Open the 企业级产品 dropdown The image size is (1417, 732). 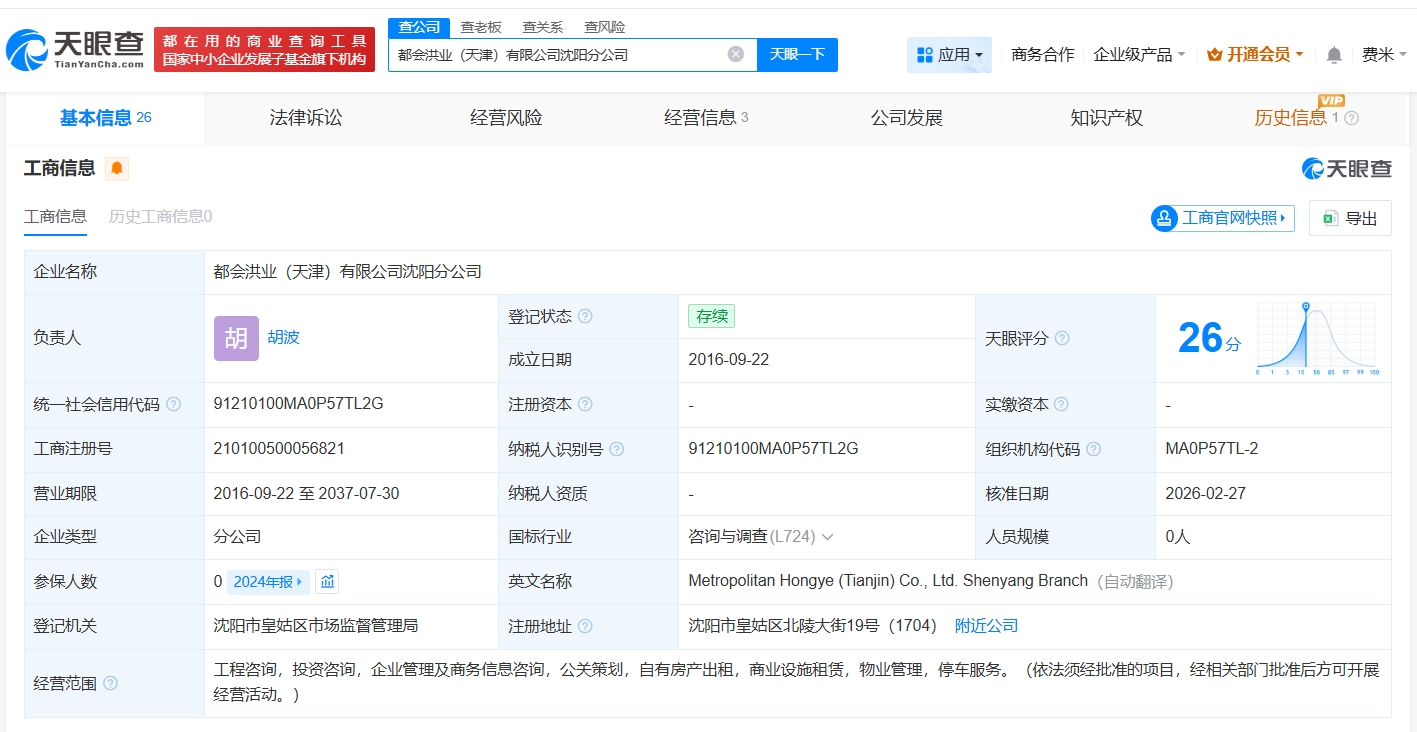coord(1139,55)
